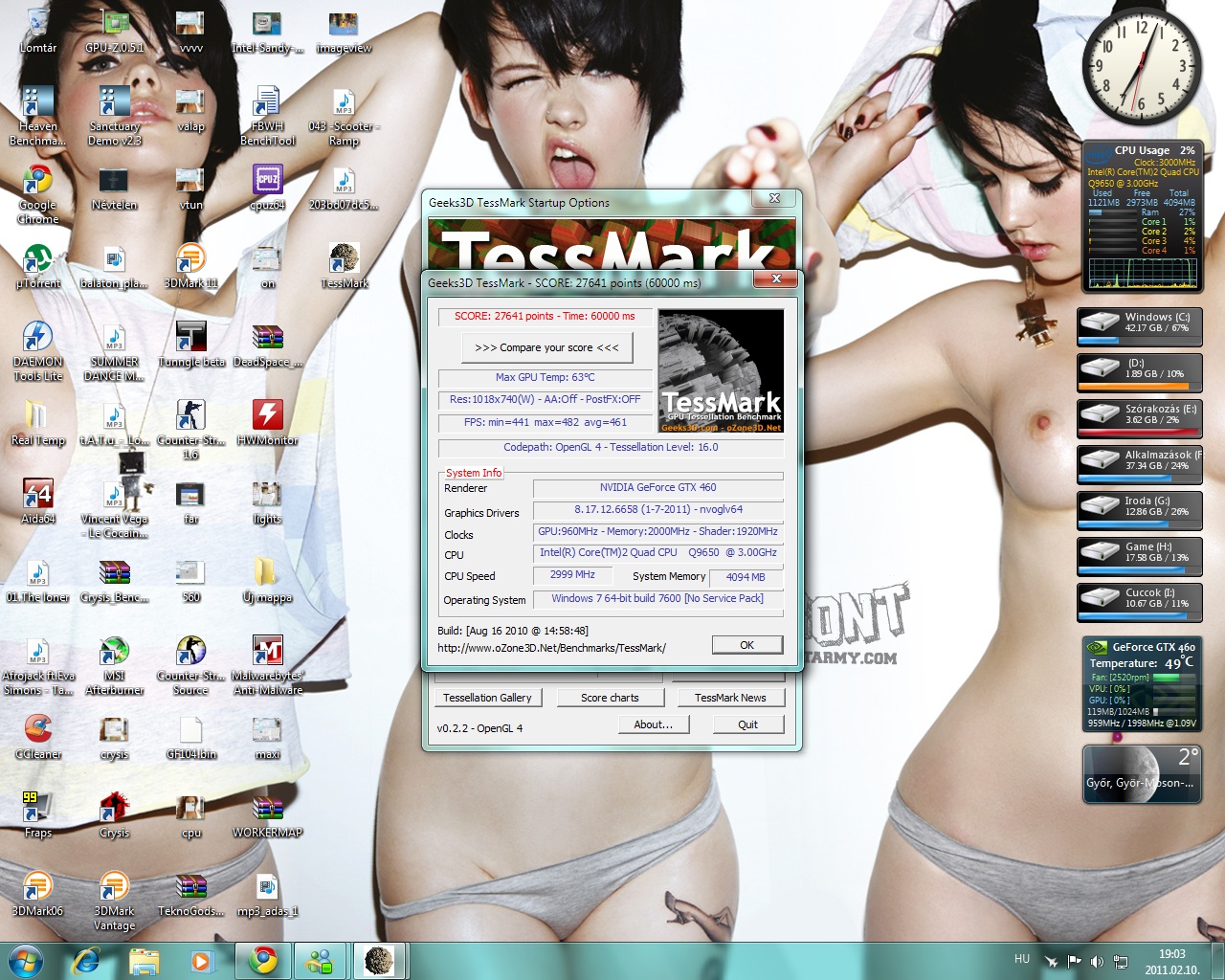Screen dimensions: 1225x980
Task: Open Real Temp desktop icon
Action: pyautogui.click(x=37, y=423)
